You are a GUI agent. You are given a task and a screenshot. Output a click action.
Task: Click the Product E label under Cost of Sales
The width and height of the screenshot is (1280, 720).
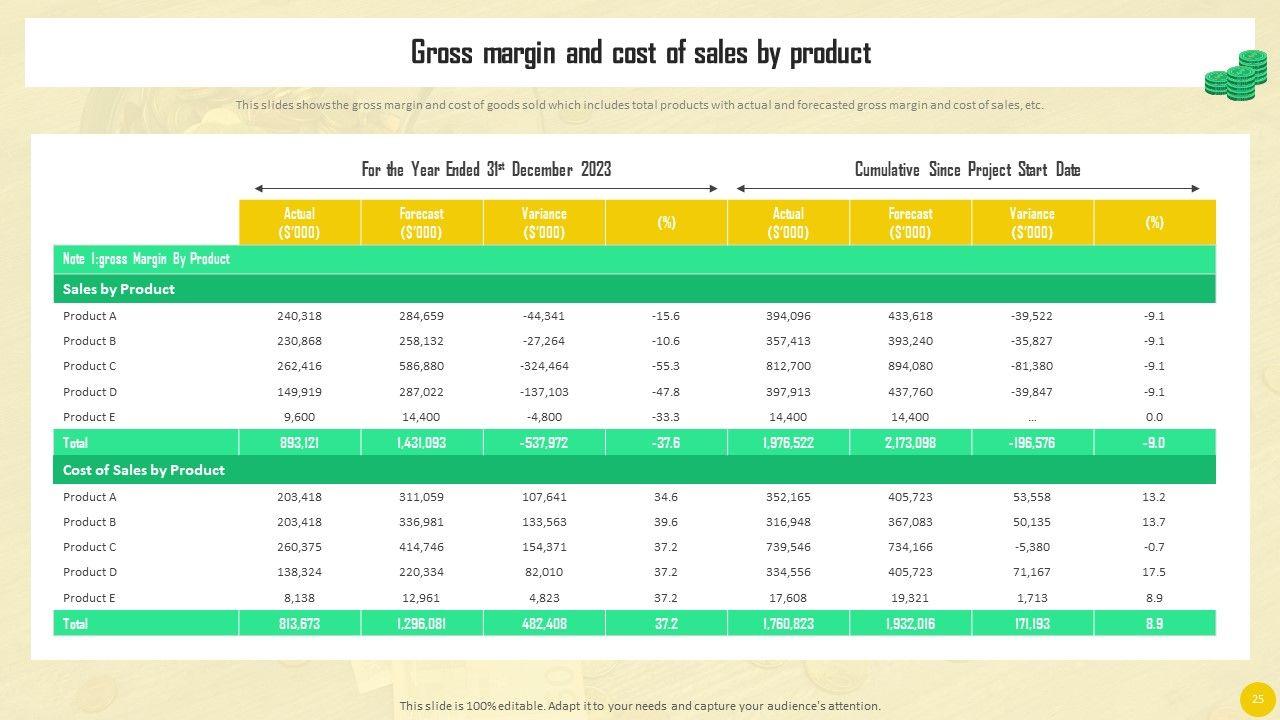tap(90, 598)
